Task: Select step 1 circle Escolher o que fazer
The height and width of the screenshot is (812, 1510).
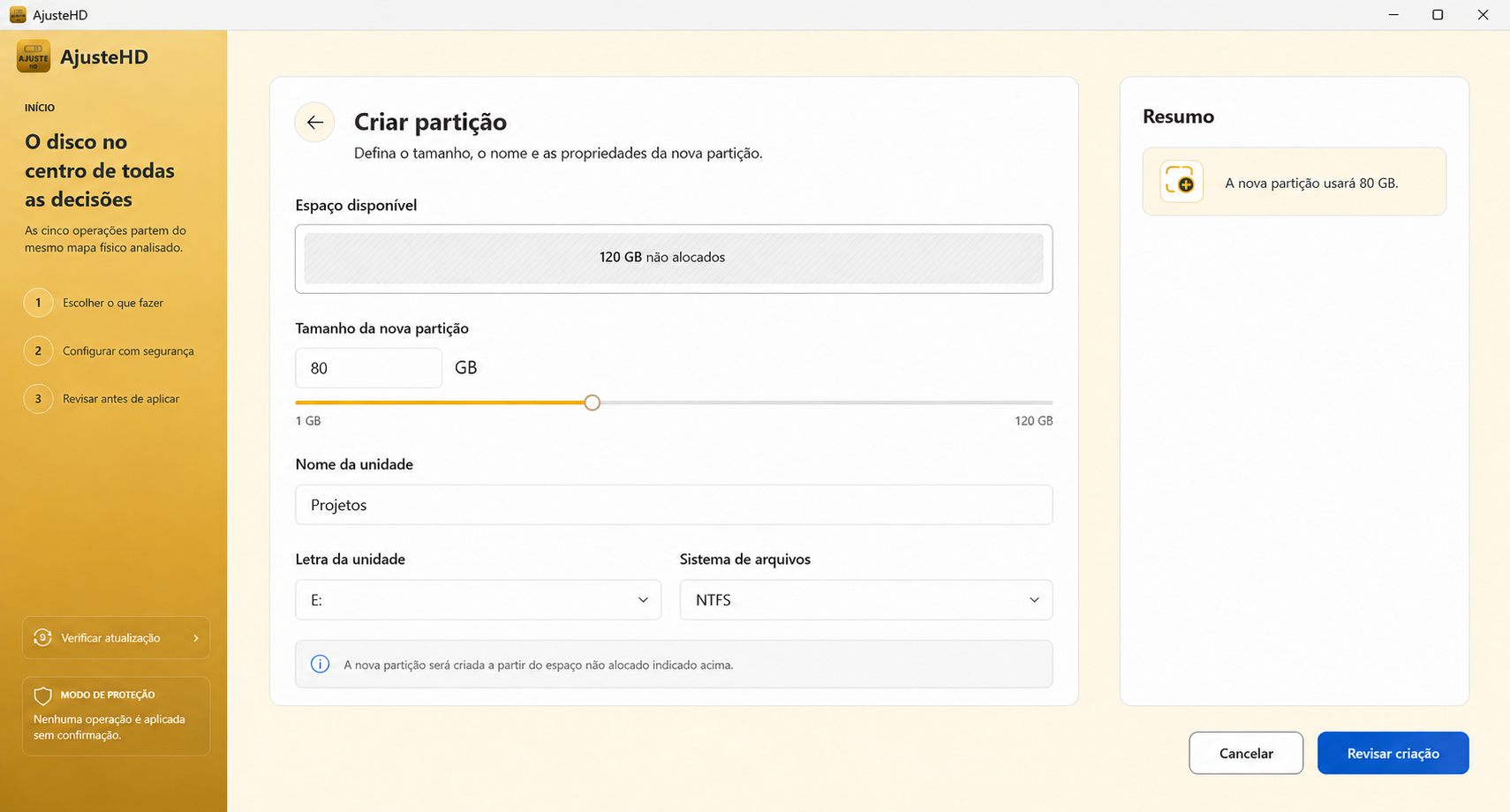Action: pos(38,303)
